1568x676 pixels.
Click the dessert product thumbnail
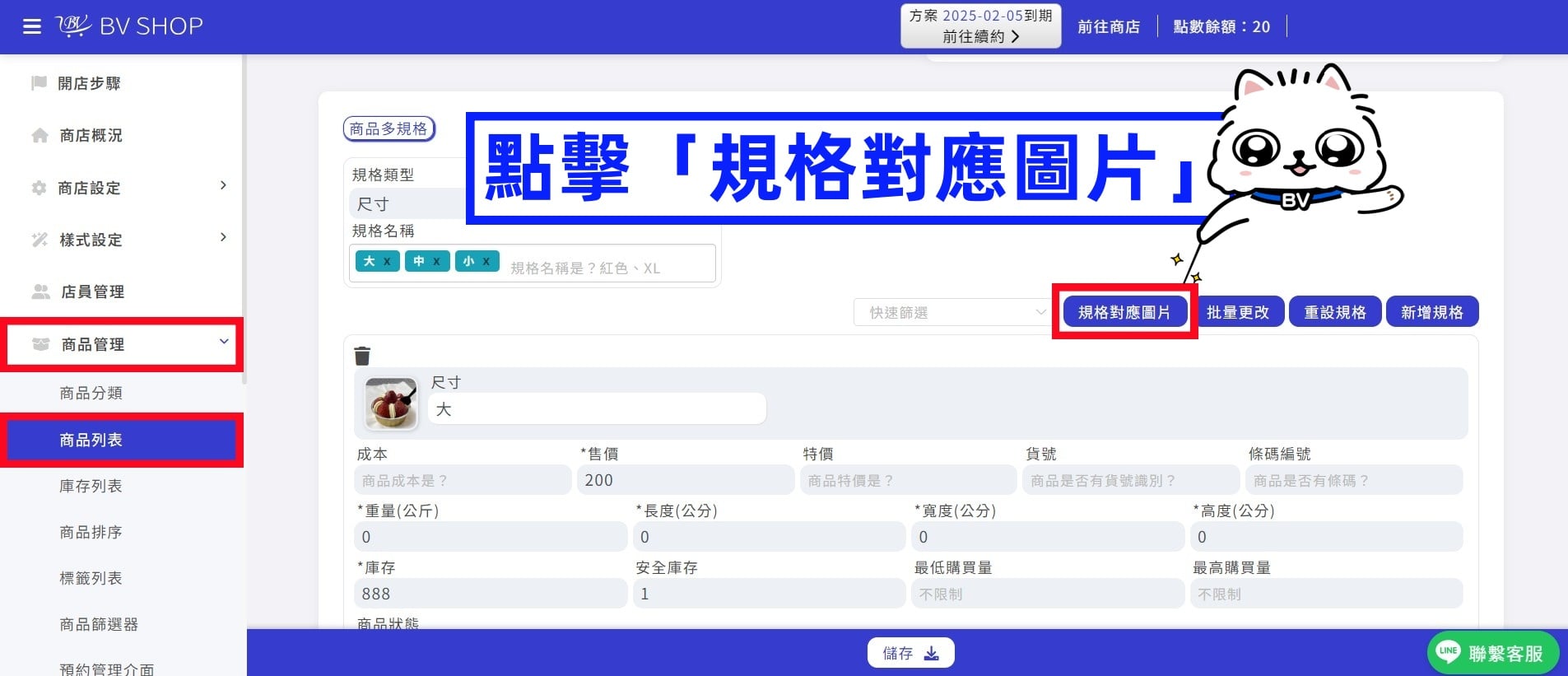[391, 403]
